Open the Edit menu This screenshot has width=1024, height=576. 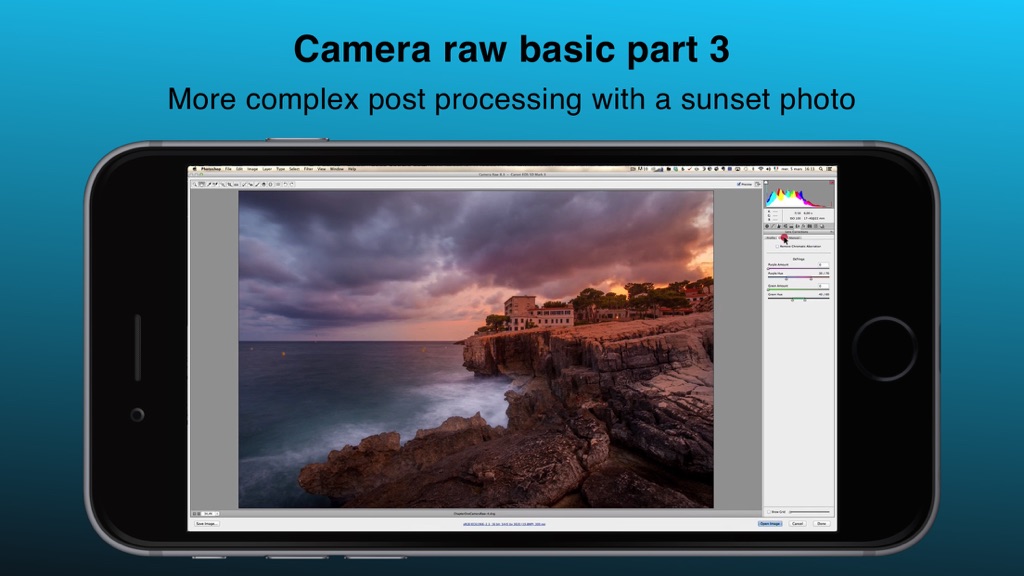click(240, 168)
